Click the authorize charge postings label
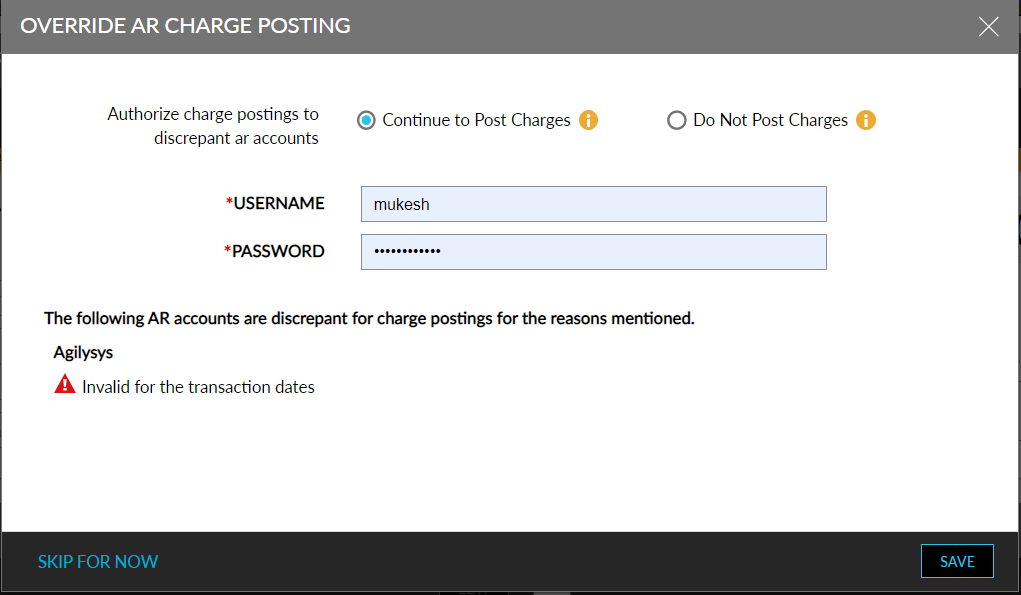This screenshot has width=1021, height=595. tap(213, 125)
